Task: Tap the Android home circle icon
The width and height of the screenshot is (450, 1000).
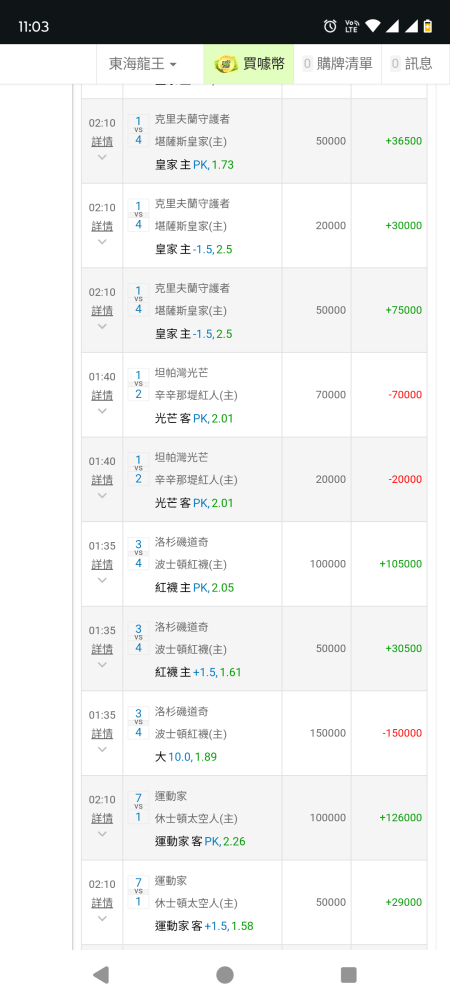Action: click(225, 974)
